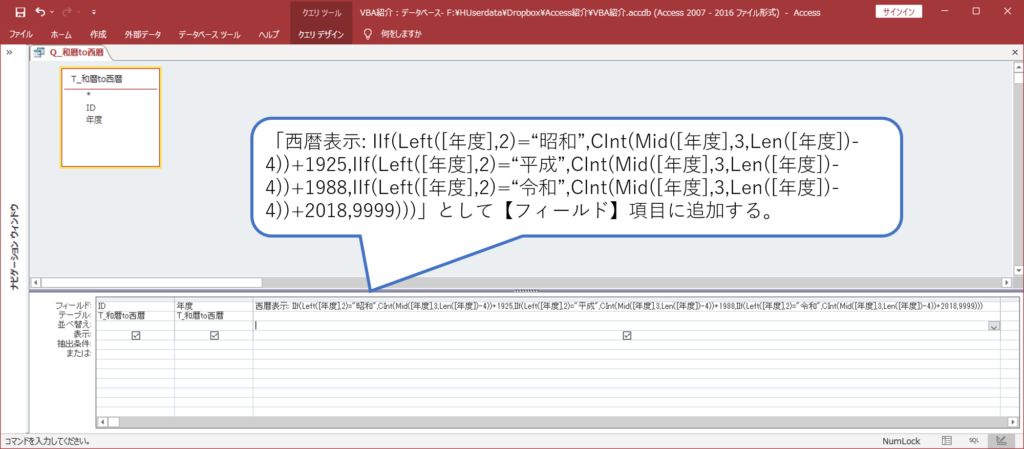The height and width of the screenshot is (449, 1024).
Task: Undo the last action with the Undo arrow
Action: click(x=40, y=12)
